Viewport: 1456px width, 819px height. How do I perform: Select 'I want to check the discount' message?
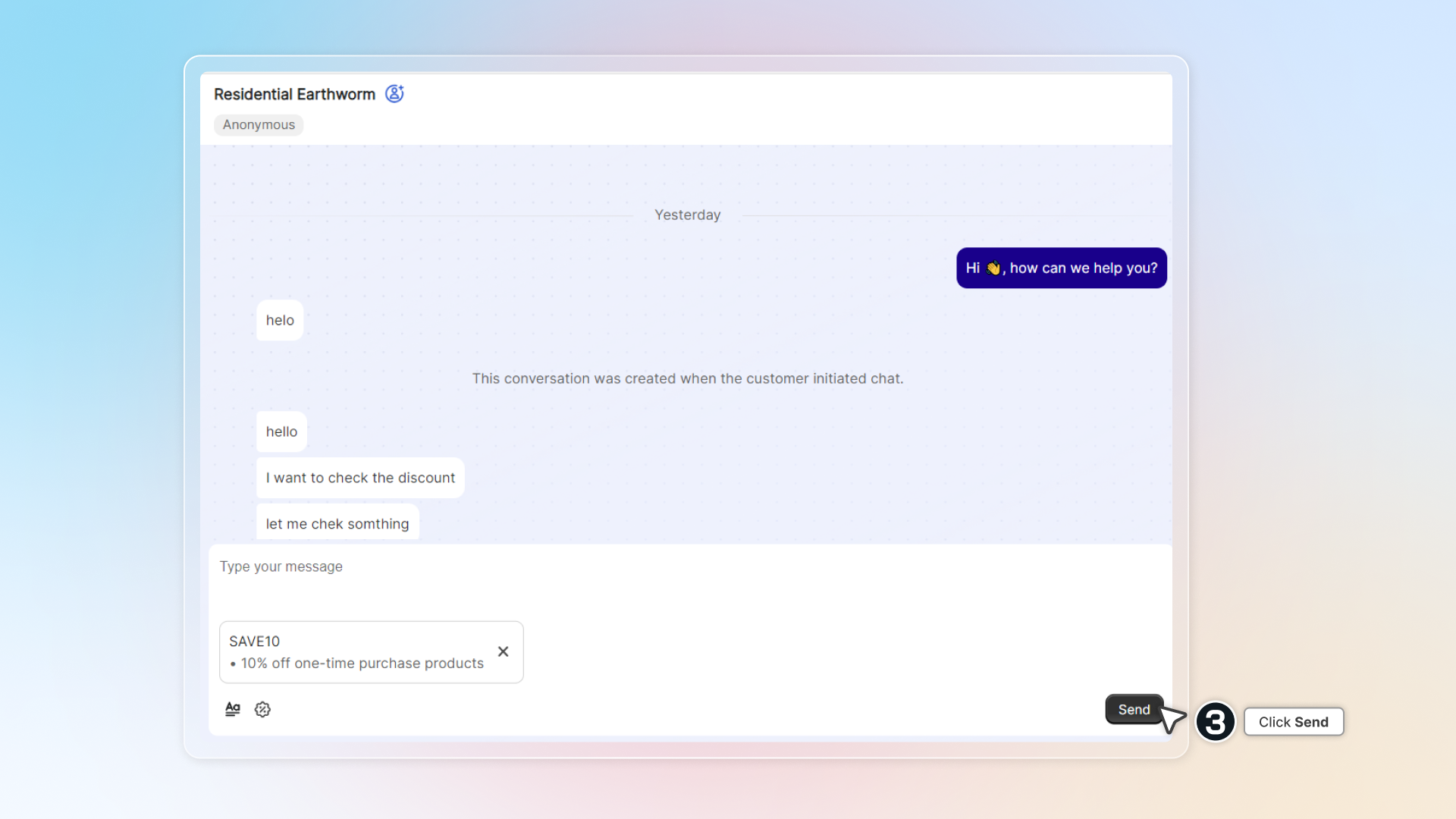(360, 479)
